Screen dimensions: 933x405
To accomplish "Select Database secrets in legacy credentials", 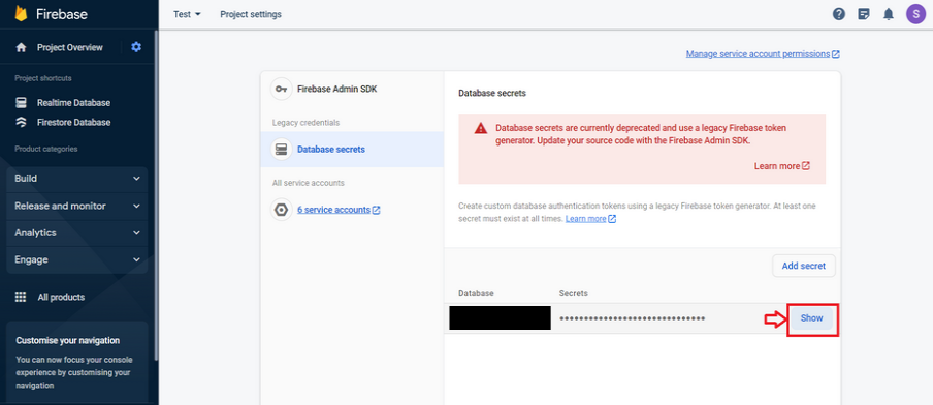I will (x=330, y=149).
